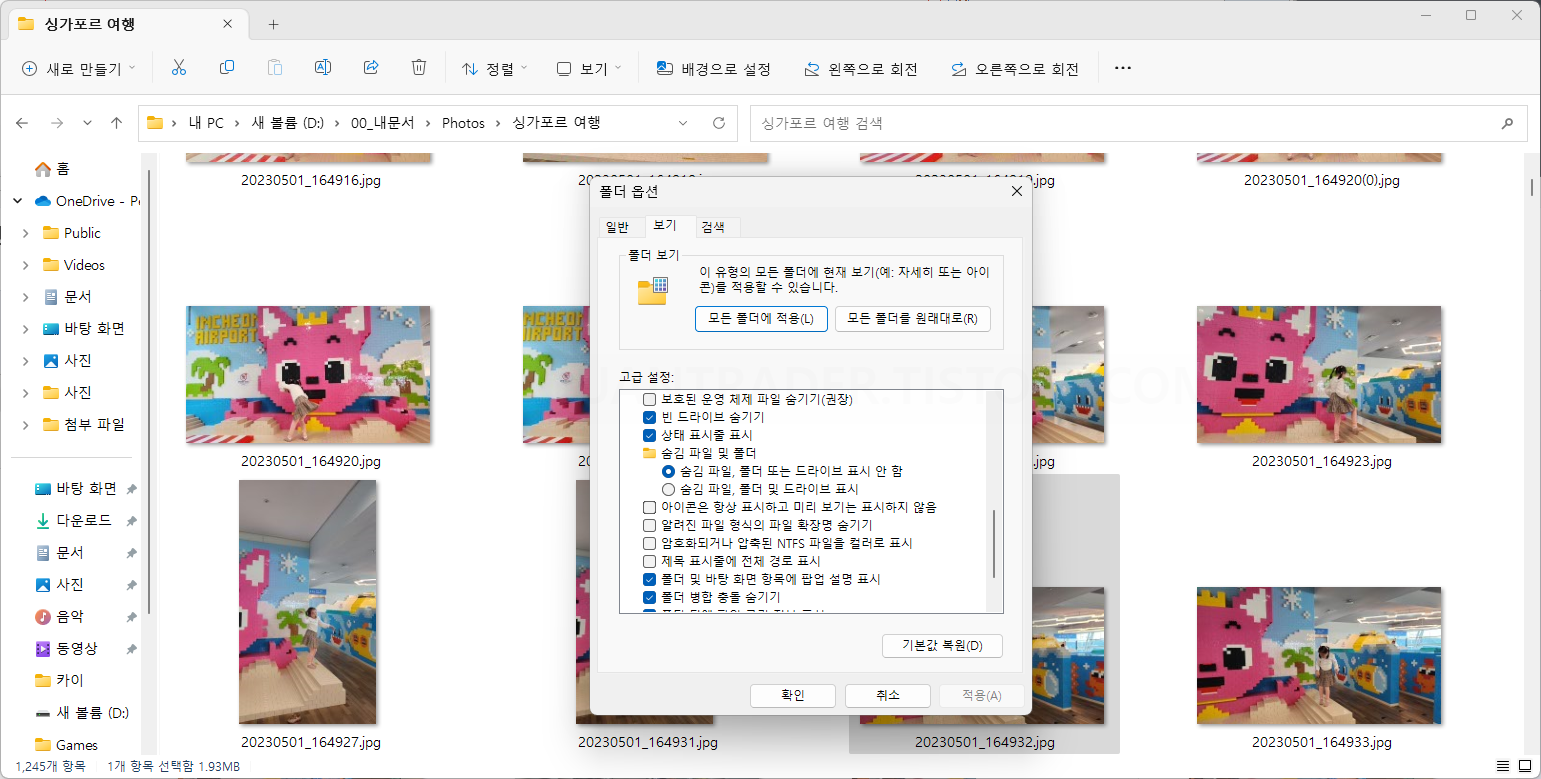Open the three-dot See more menu

[1122, 68]
